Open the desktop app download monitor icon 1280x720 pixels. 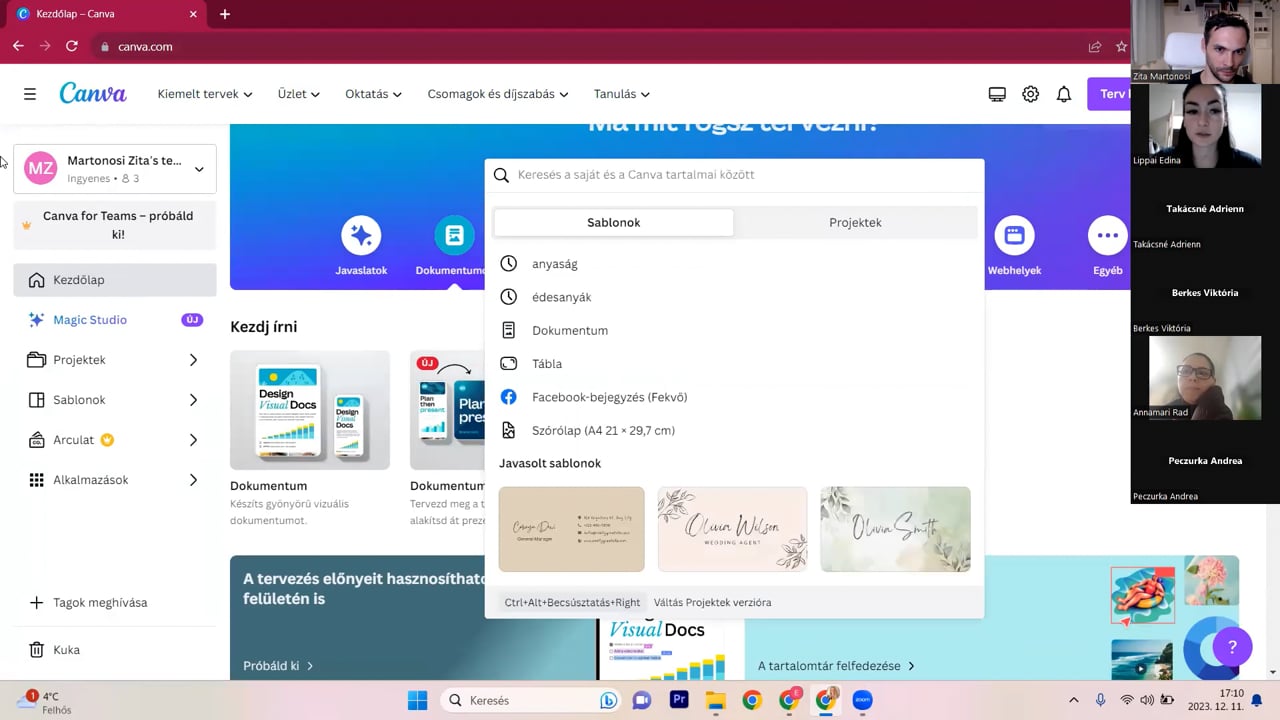point(997,94)
